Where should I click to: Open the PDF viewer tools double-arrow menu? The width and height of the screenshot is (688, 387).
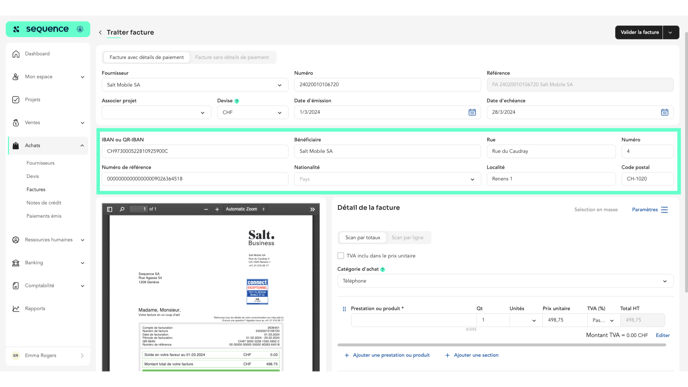coord(312,209)
